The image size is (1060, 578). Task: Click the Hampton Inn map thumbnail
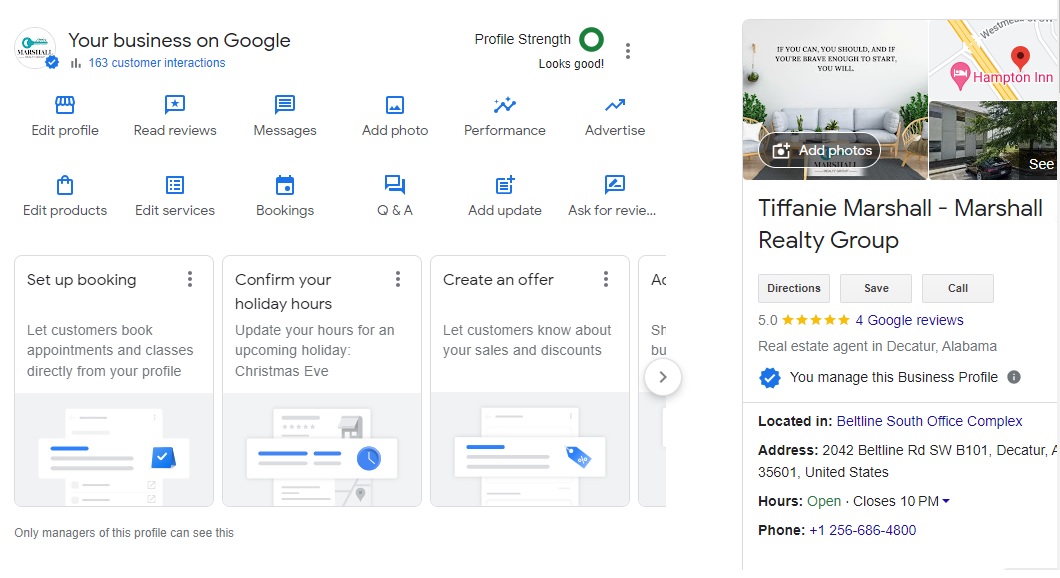point(993,59)
